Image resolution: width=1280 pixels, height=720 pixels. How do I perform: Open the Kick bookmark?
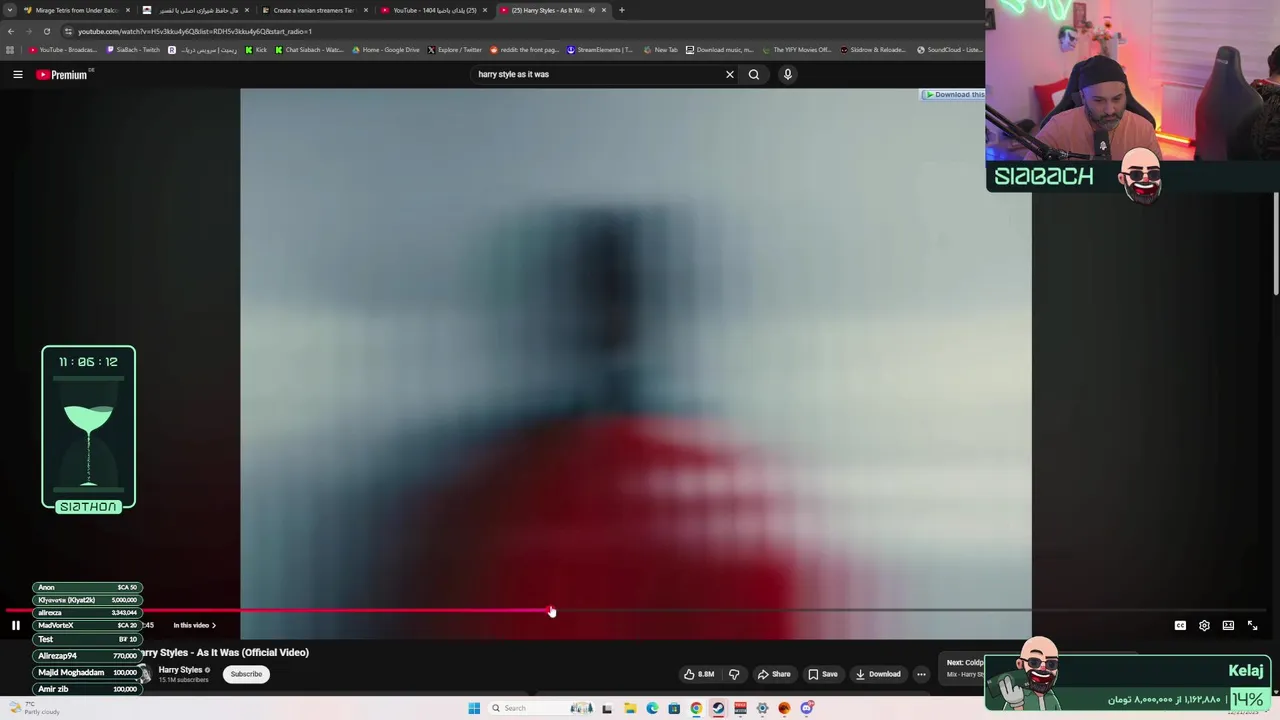pos(257,50)
